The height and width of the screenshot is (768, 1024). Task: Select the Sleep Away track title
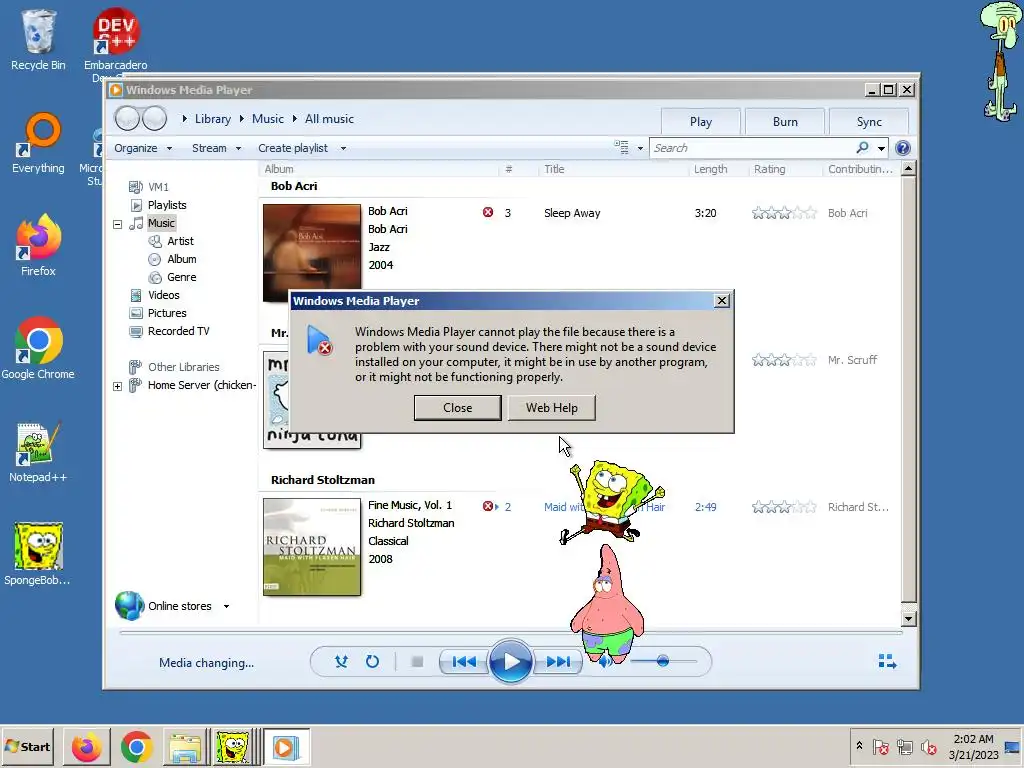click(x=572, y=213)
